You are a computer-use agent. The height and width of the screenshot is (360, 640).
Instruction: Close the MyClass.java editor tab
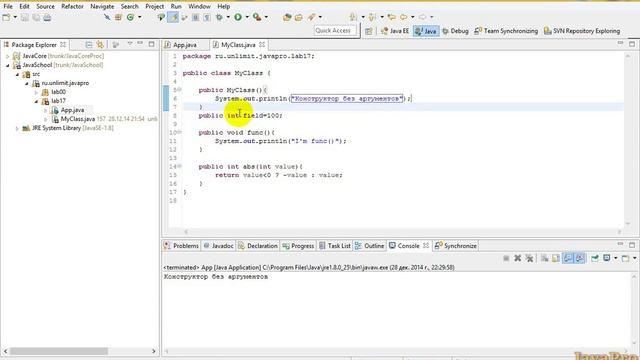[262, 44]
